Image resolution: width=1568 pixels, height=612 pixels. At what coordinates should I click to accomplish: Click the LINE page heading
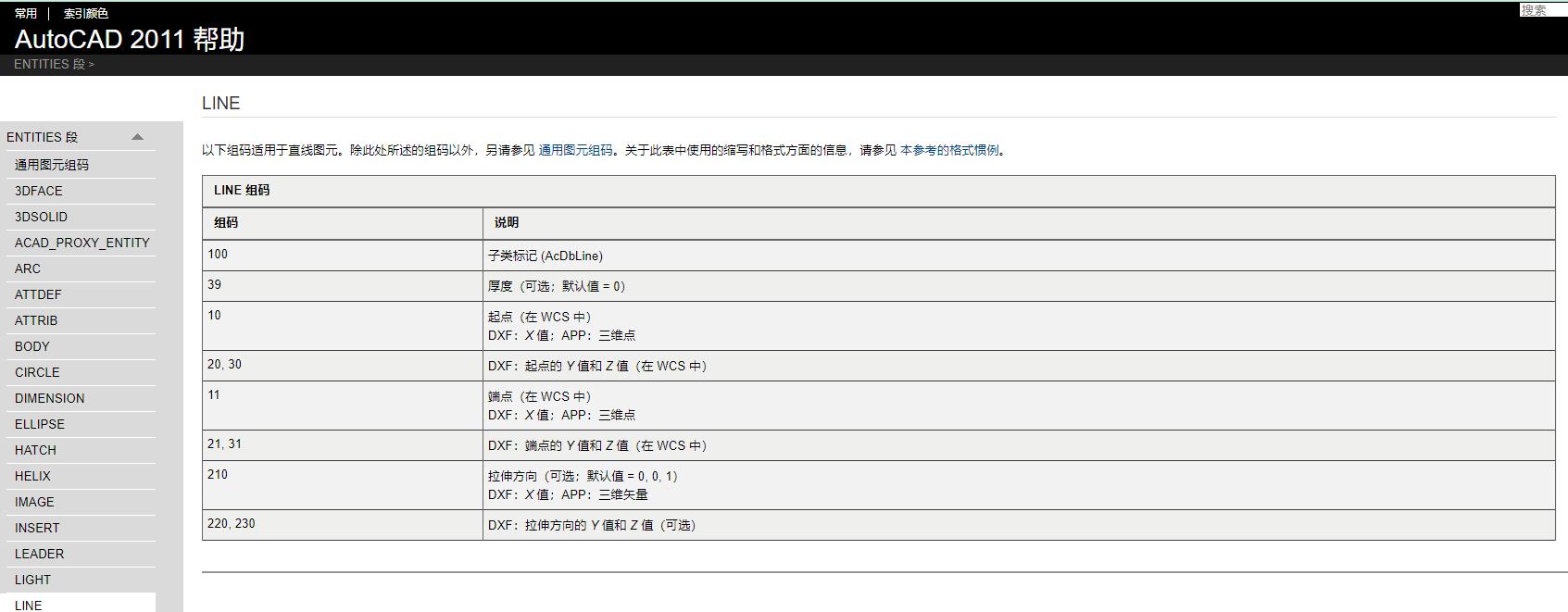pyautogui.click(x=220, y=103)
